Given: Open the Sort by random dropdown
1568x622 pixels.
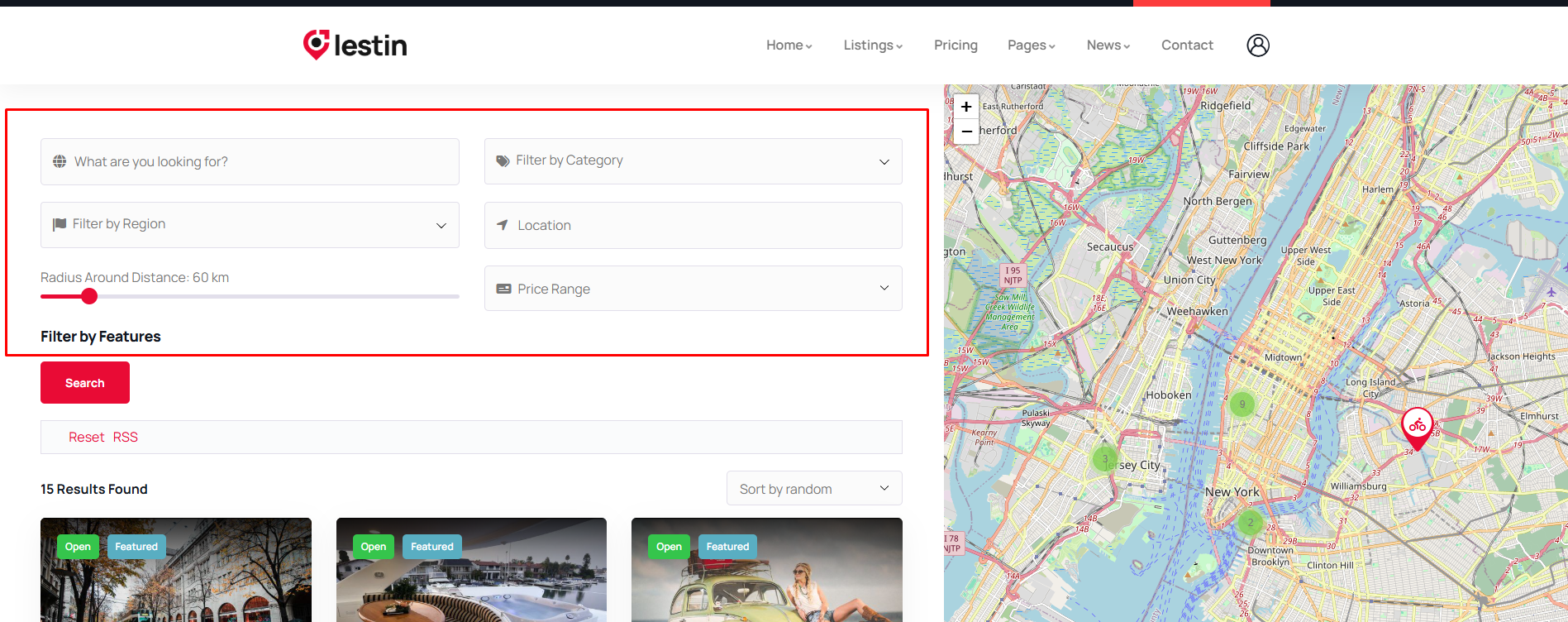Looking at the screenshot, I should click(x=814, y=489).
